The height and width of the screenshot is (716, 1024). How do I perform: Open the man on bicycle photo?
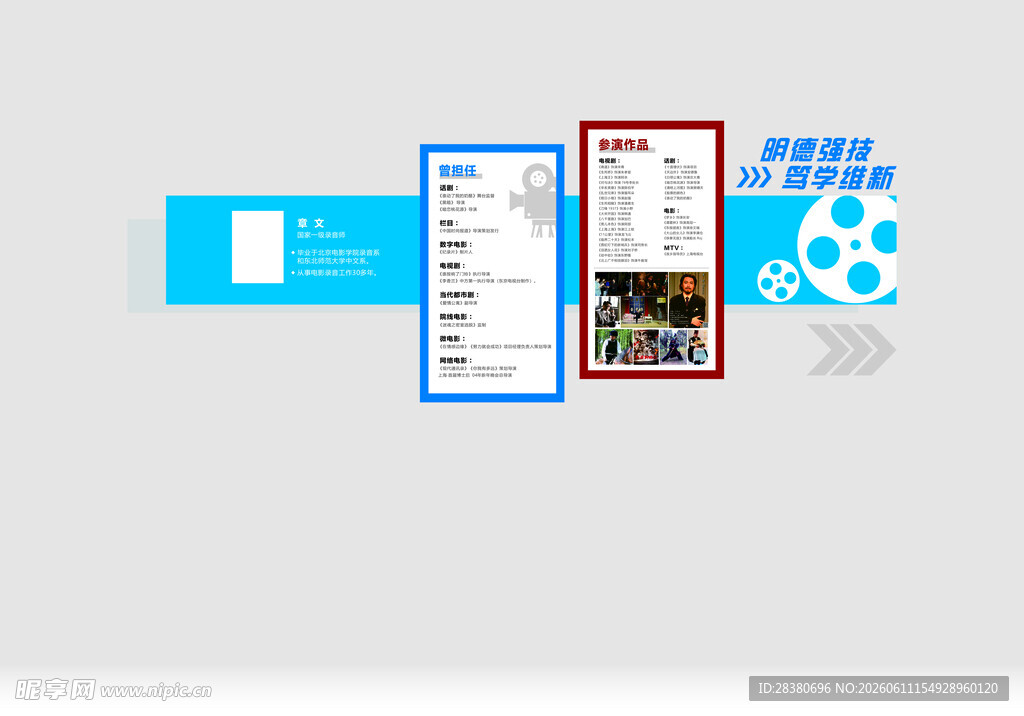tap(614, 347)
